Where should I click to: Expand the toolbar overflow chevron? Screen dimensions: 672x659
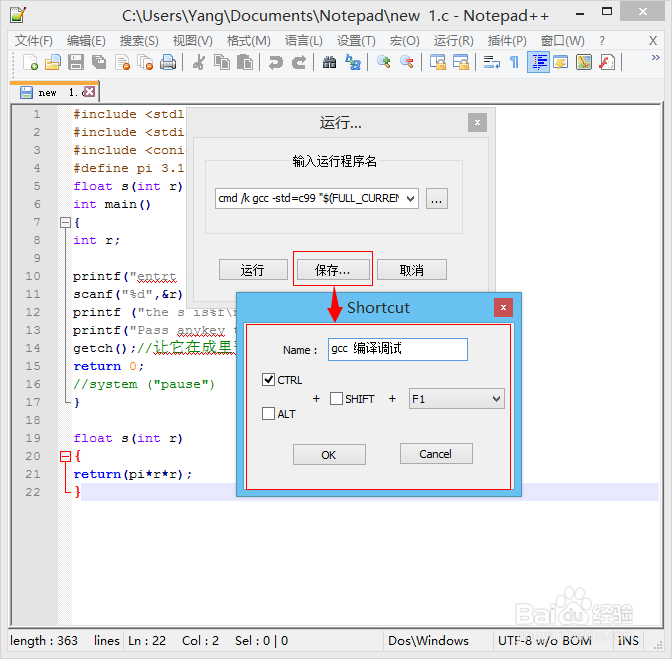pyautogui.click(x=655, y=57)
